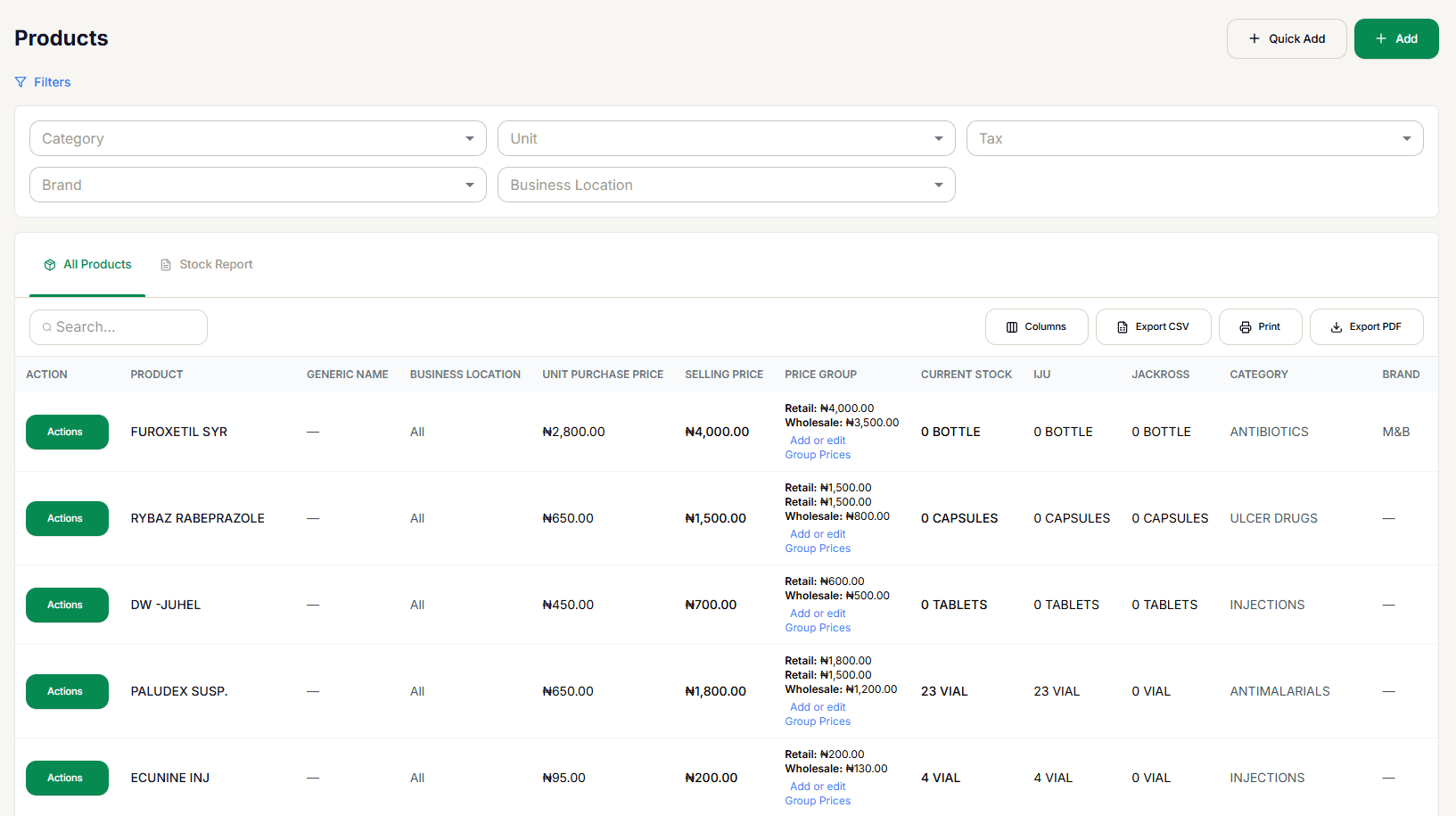This screenshot has width=1456, height=816.
Task: Sort by the PRODUCT column header
Action: [157, 375]
